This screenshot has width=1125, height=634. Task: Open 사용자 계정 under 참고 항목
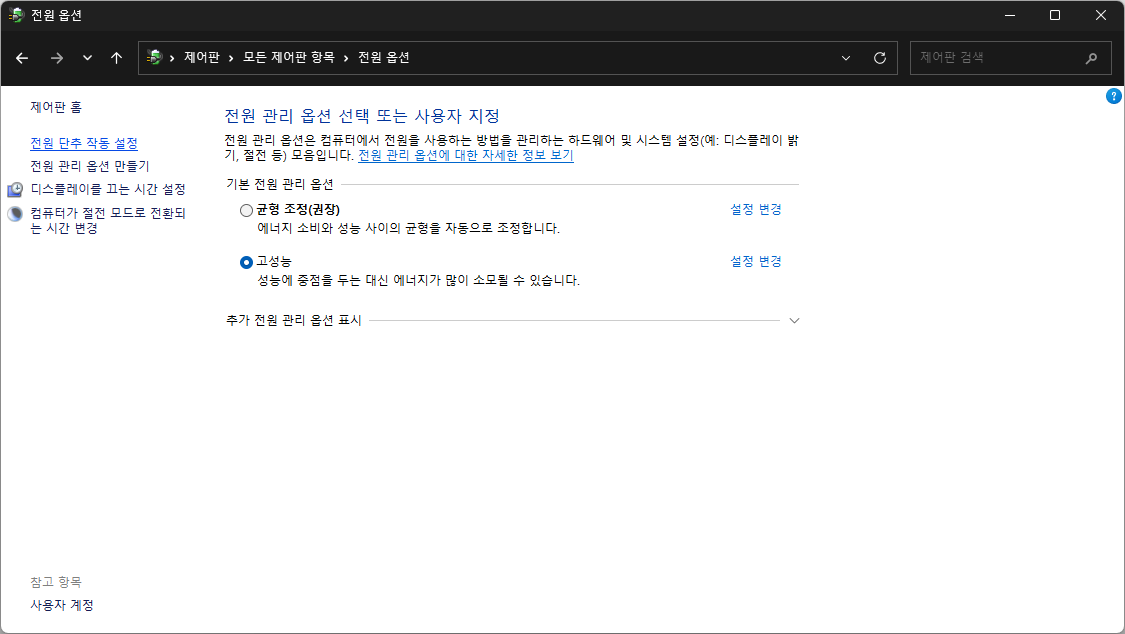62,605
